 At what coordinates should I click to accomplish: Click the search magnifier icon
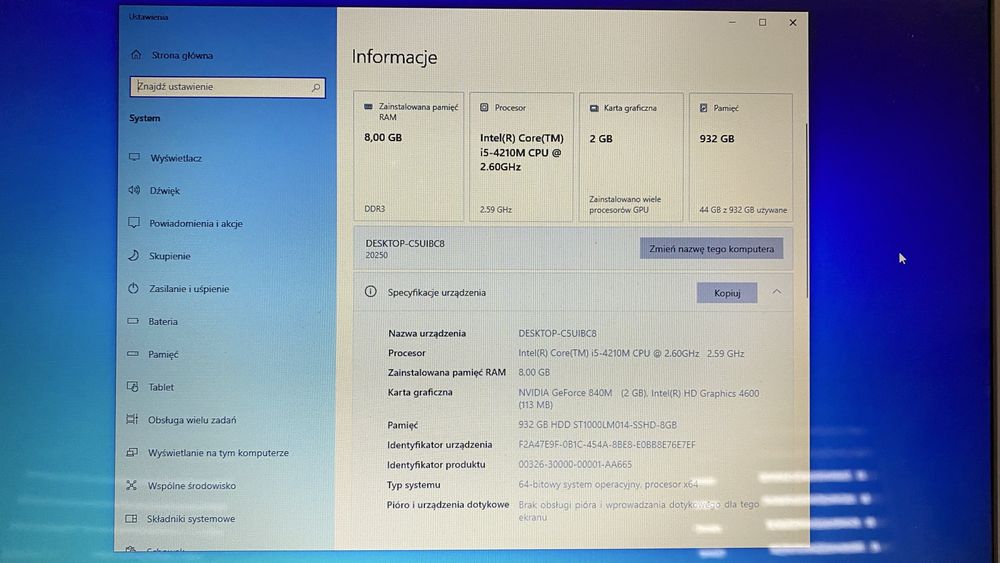pyautogui.click(x=315, y=87)
